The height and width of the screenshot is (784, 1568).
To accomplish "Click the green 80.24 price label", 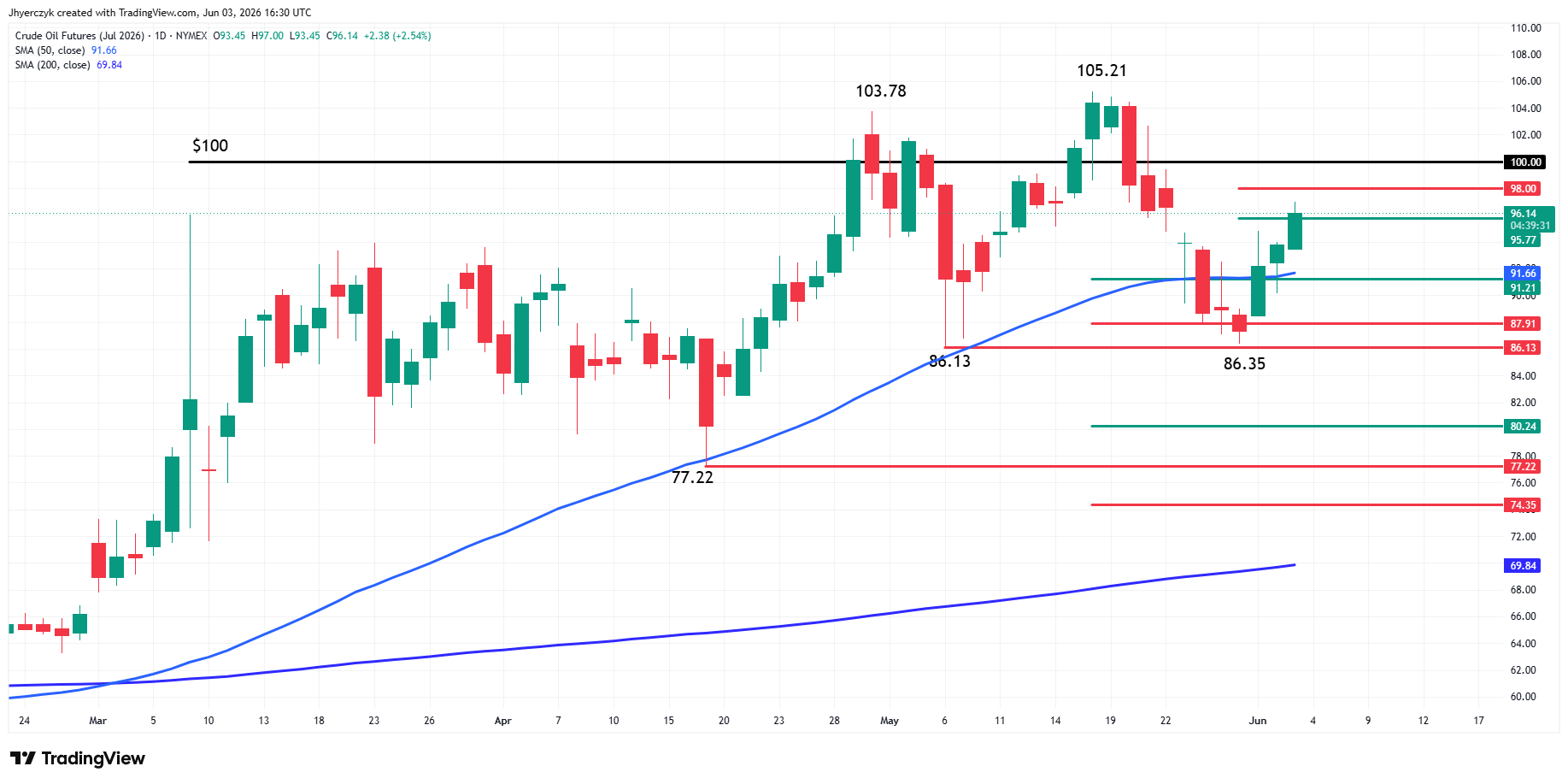I will 1523,427.
